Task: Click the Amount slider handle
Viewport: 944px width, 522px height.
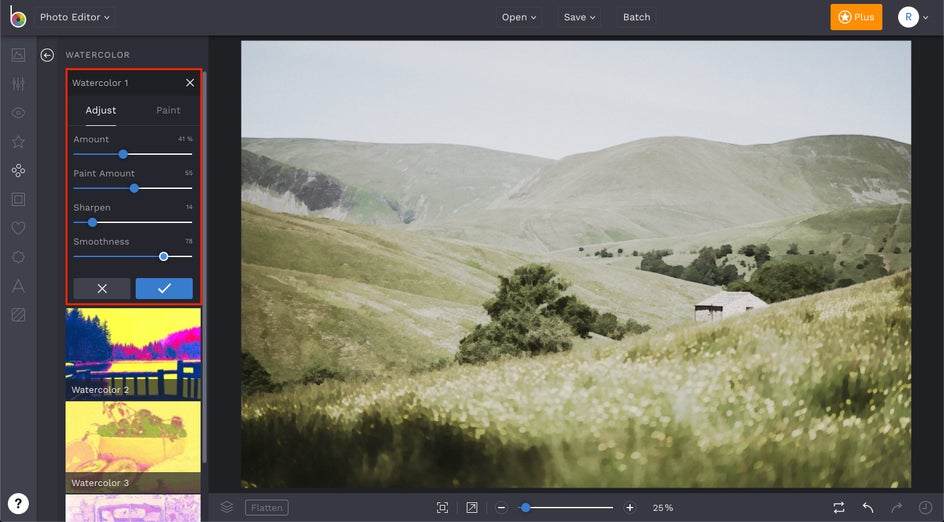Action: coord(123,154)
